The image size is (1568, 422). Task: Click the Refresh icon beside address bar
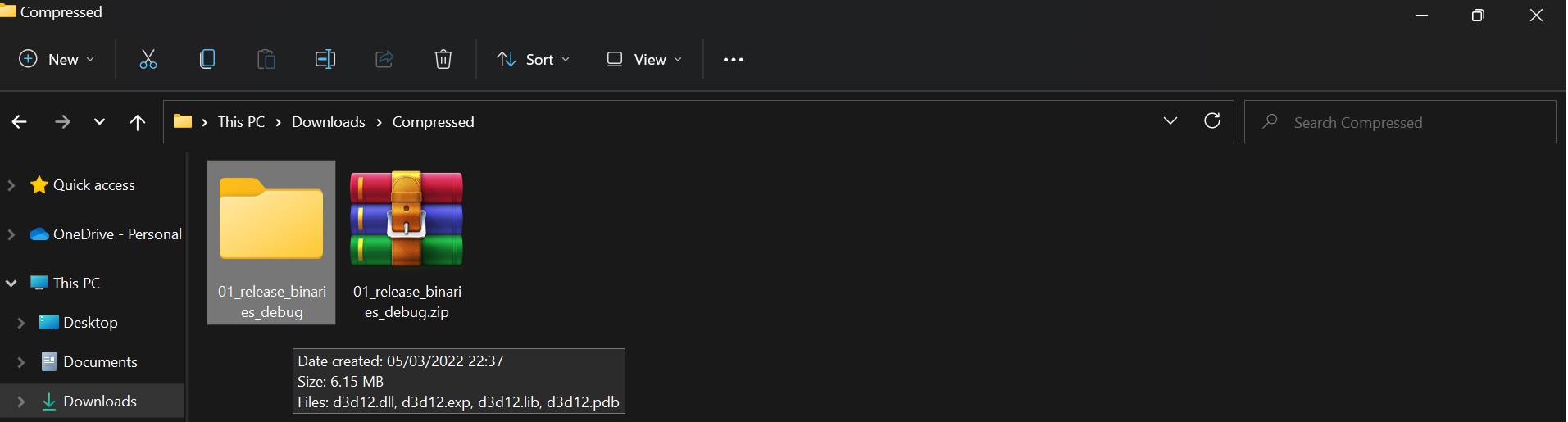click(x=1212, y=121)
